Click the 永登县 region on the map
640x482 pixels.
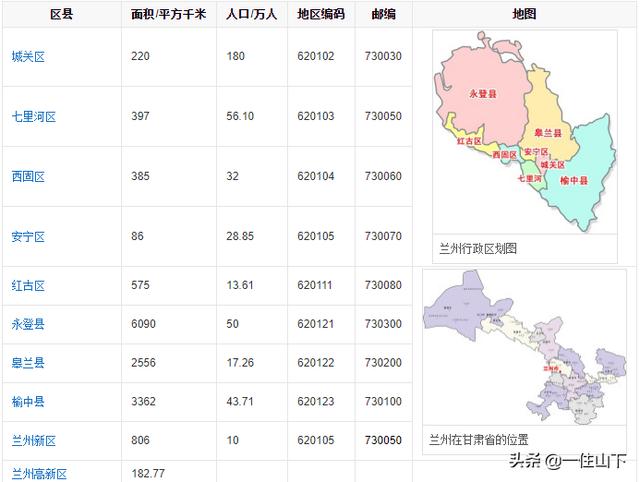[x=483, y=93]
